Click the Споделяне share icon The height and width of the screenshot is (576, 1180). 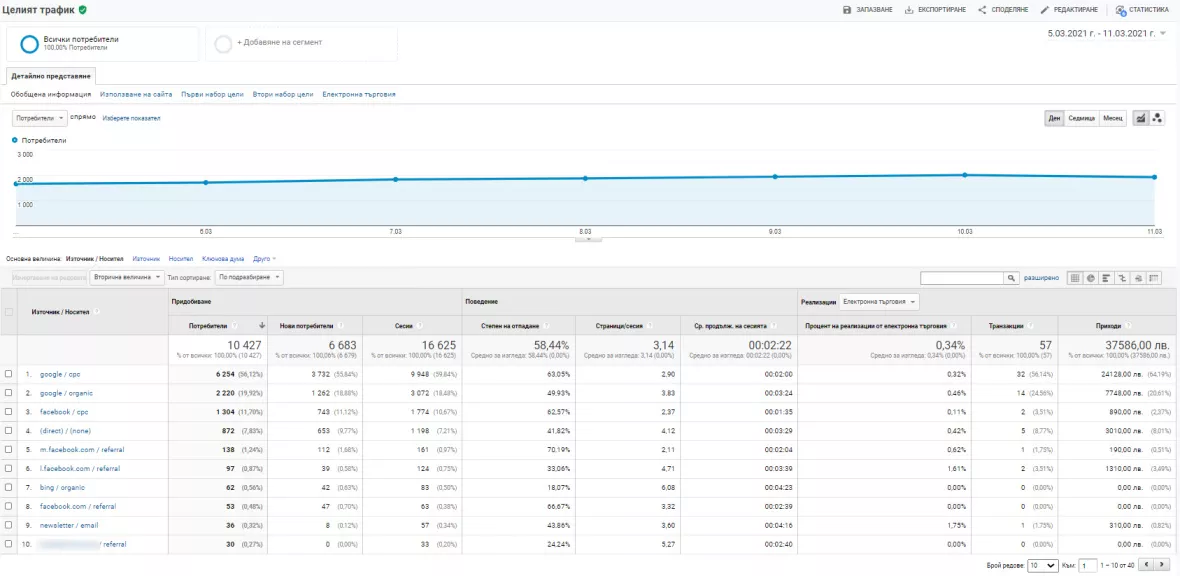pyautogui.click(x=982, y=10)
